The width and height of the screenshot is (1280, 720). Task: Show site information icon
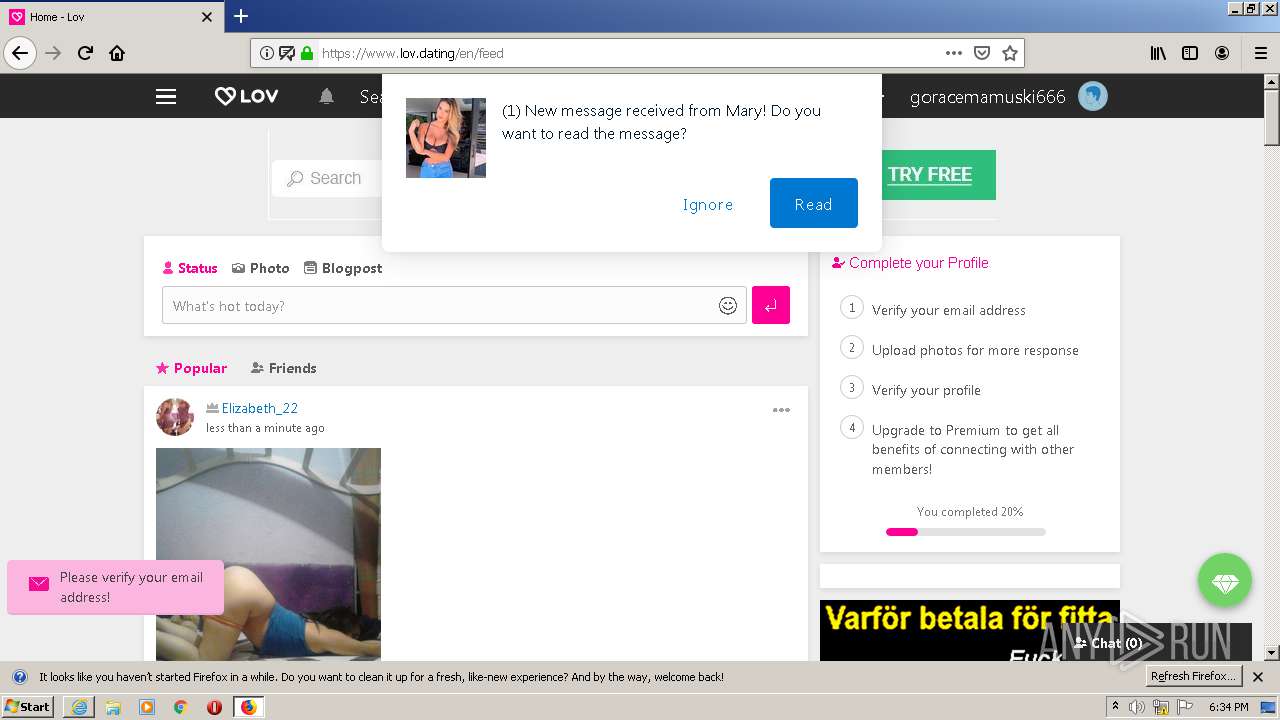[x=267, y=53]
